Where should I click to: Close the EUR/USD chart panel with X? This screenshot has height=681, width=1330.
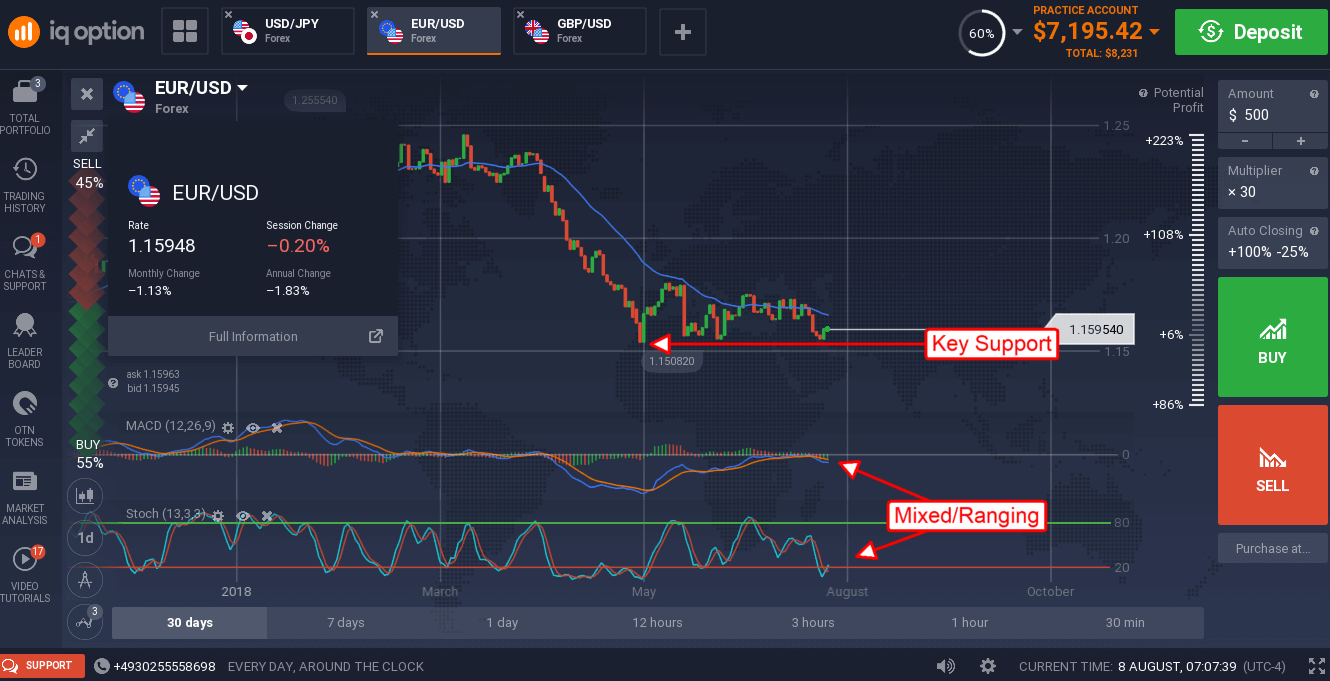[x=87, y=94]
